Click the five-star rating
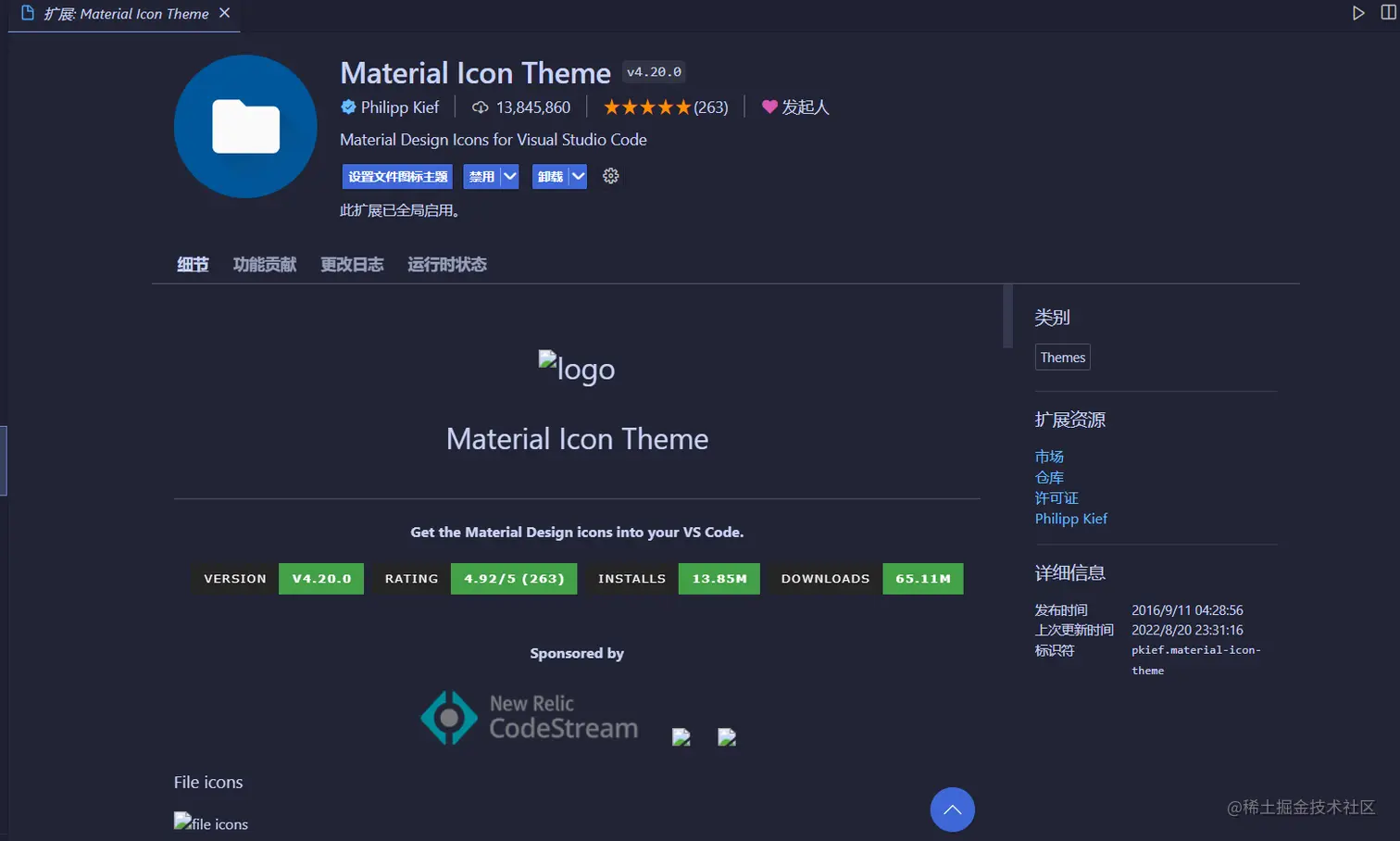 [x=647, y=107]
